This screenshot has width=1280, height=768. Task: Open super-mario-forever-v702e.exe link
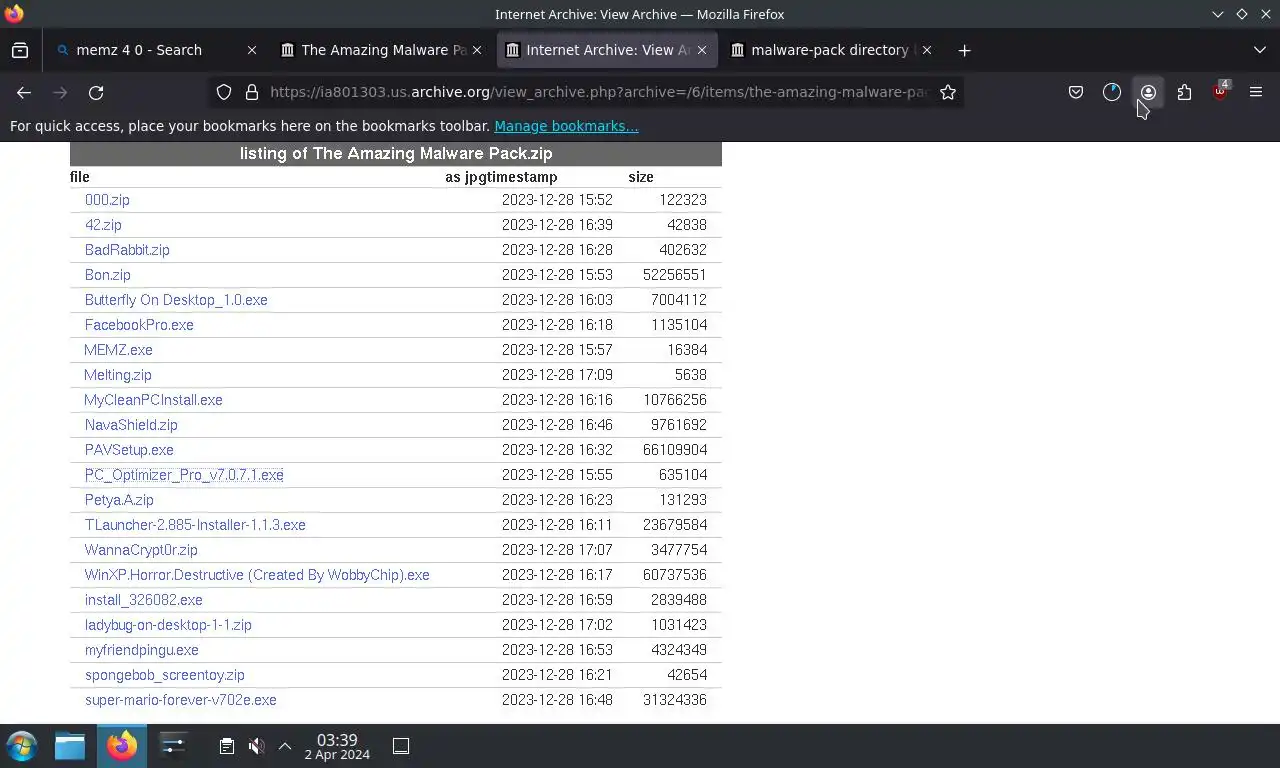pos(181,700)
